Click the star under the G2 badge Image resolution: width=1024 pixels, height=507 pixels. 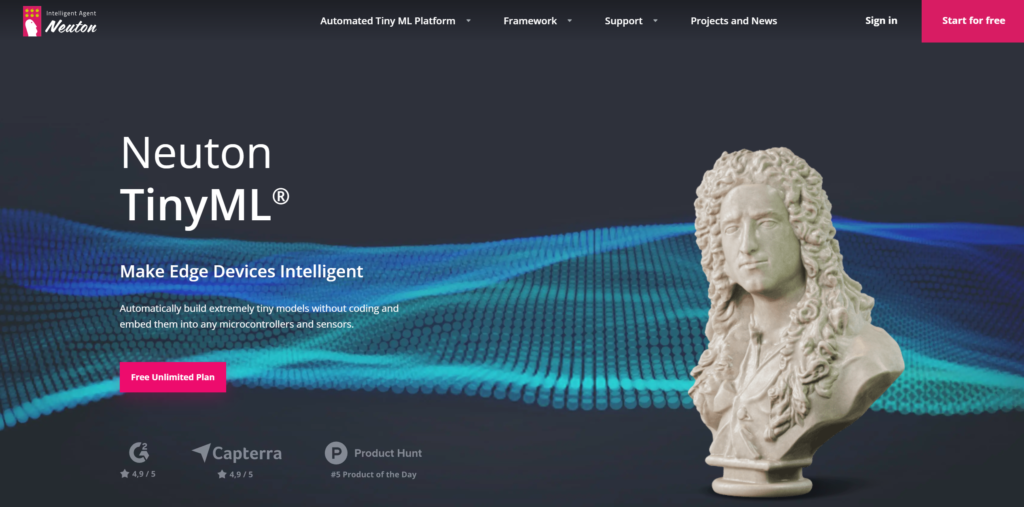pos(125,474)
